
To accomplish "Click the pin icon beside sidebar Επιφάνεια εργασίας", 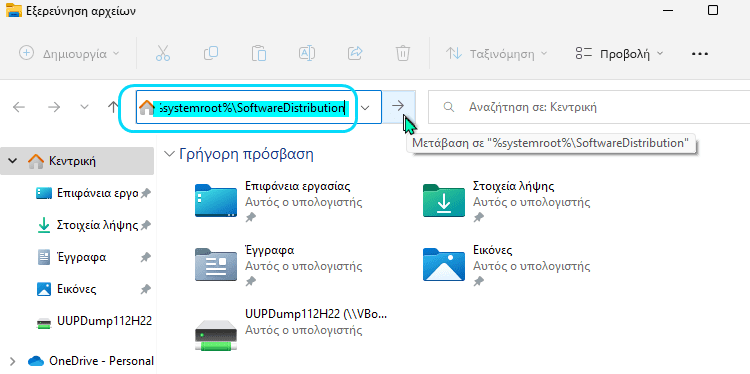I will (146, 193).
